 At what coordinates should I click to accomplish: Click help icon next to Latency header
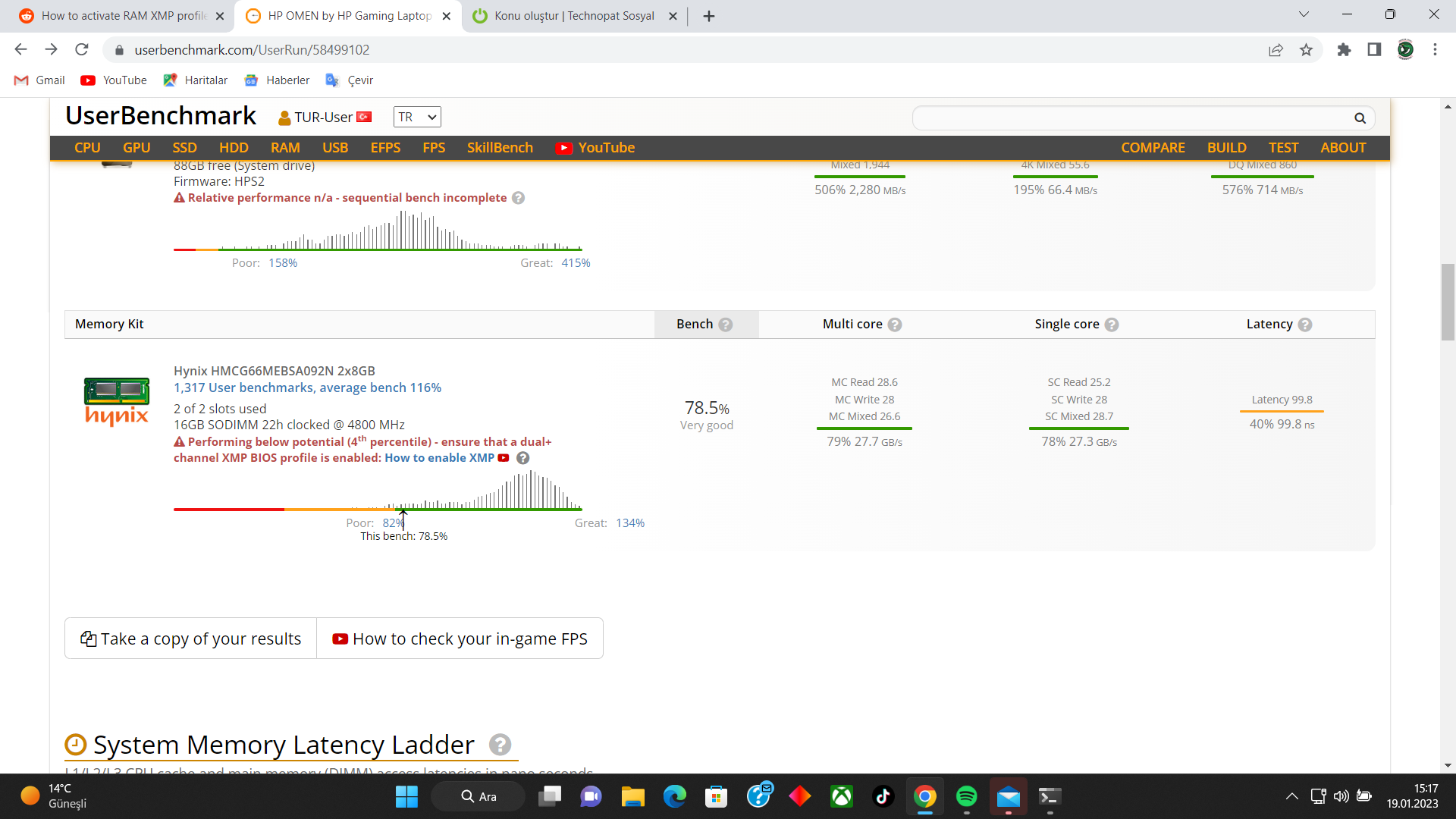[1305, 325]
